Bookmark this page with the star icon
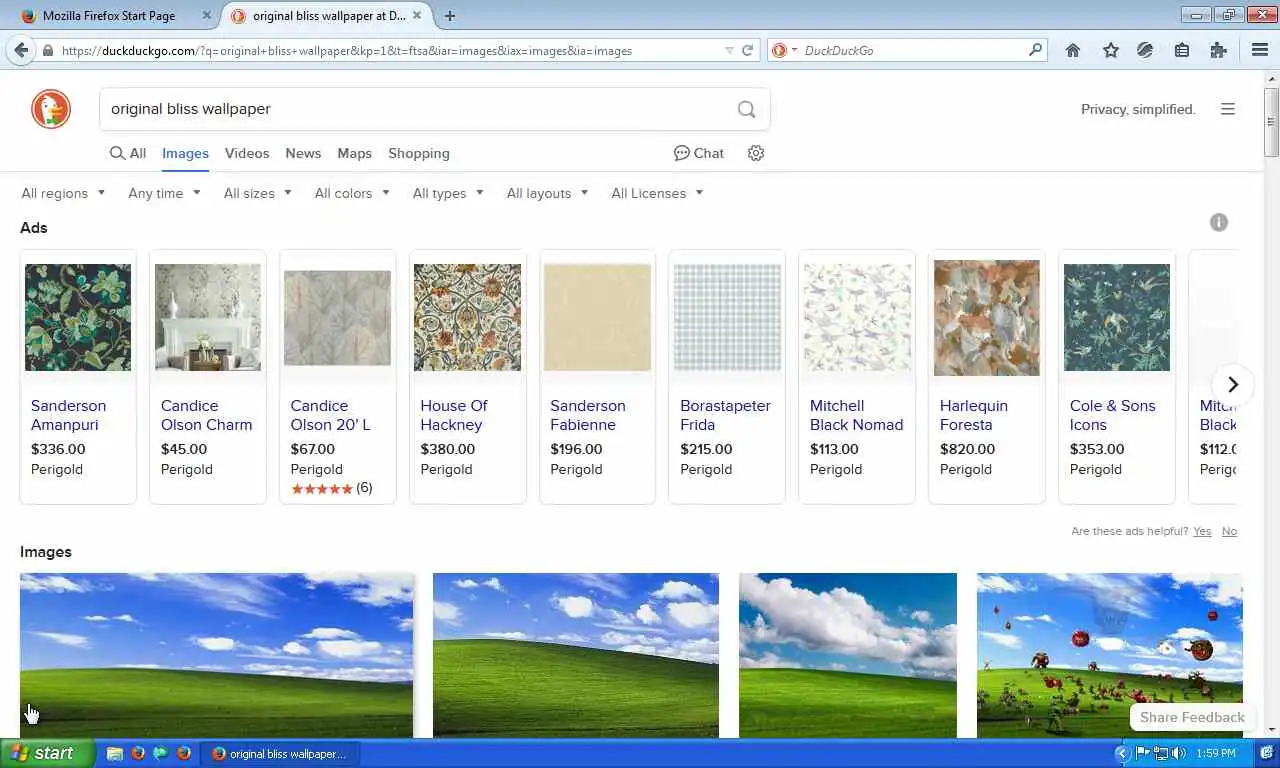 tap(1110, 50)
